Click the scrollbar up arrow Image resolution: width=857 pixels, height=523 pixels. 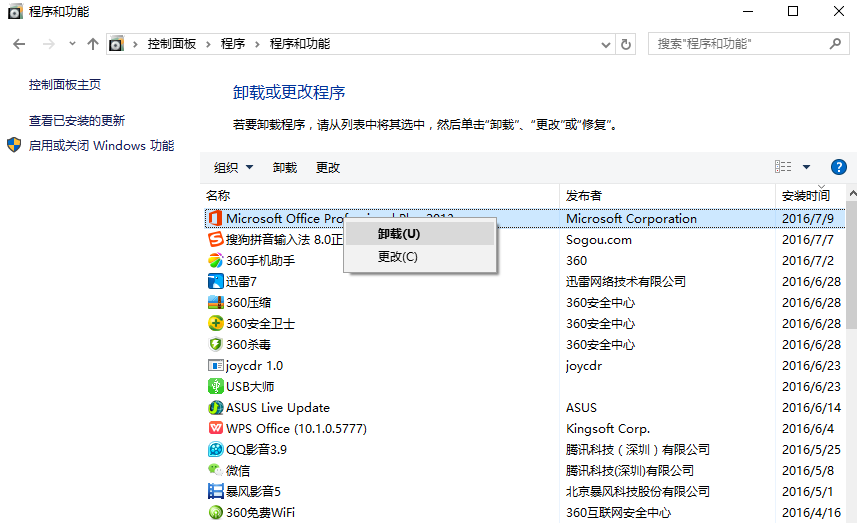852,193
